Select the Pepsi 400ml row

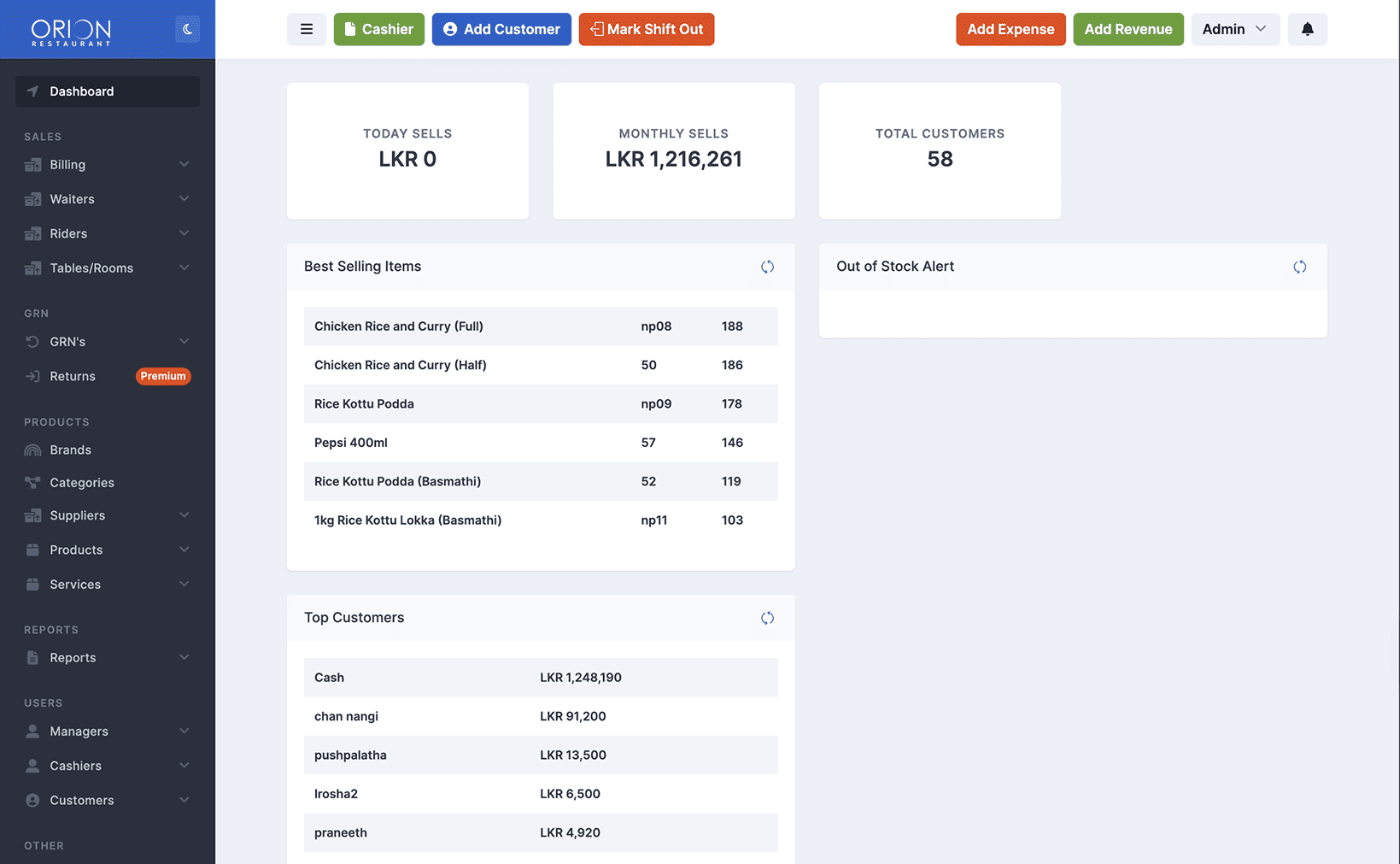click(x=541, y=443)
